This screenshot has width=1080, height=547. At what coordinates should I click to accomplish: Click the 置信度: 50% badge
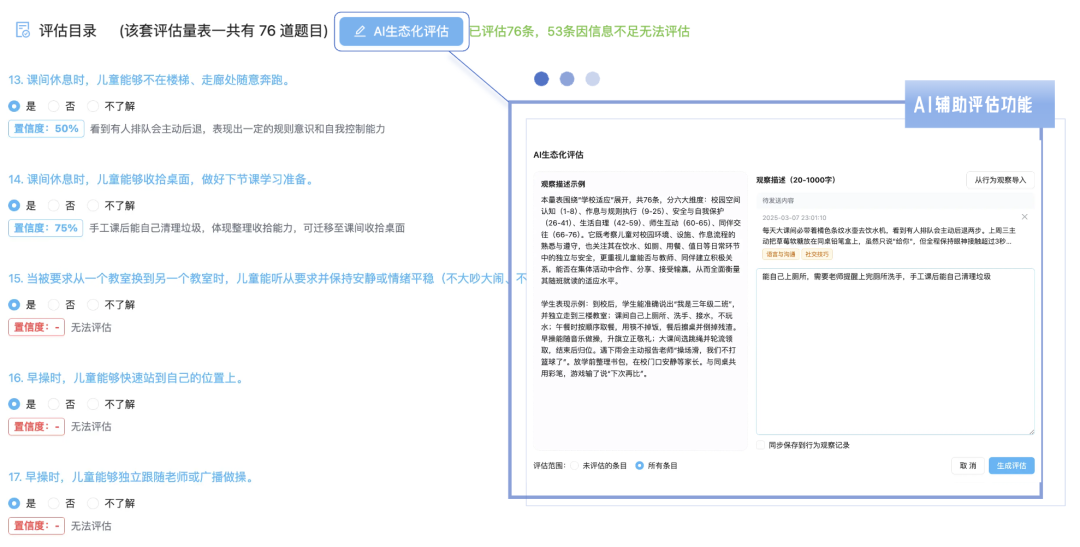[46, 129]
